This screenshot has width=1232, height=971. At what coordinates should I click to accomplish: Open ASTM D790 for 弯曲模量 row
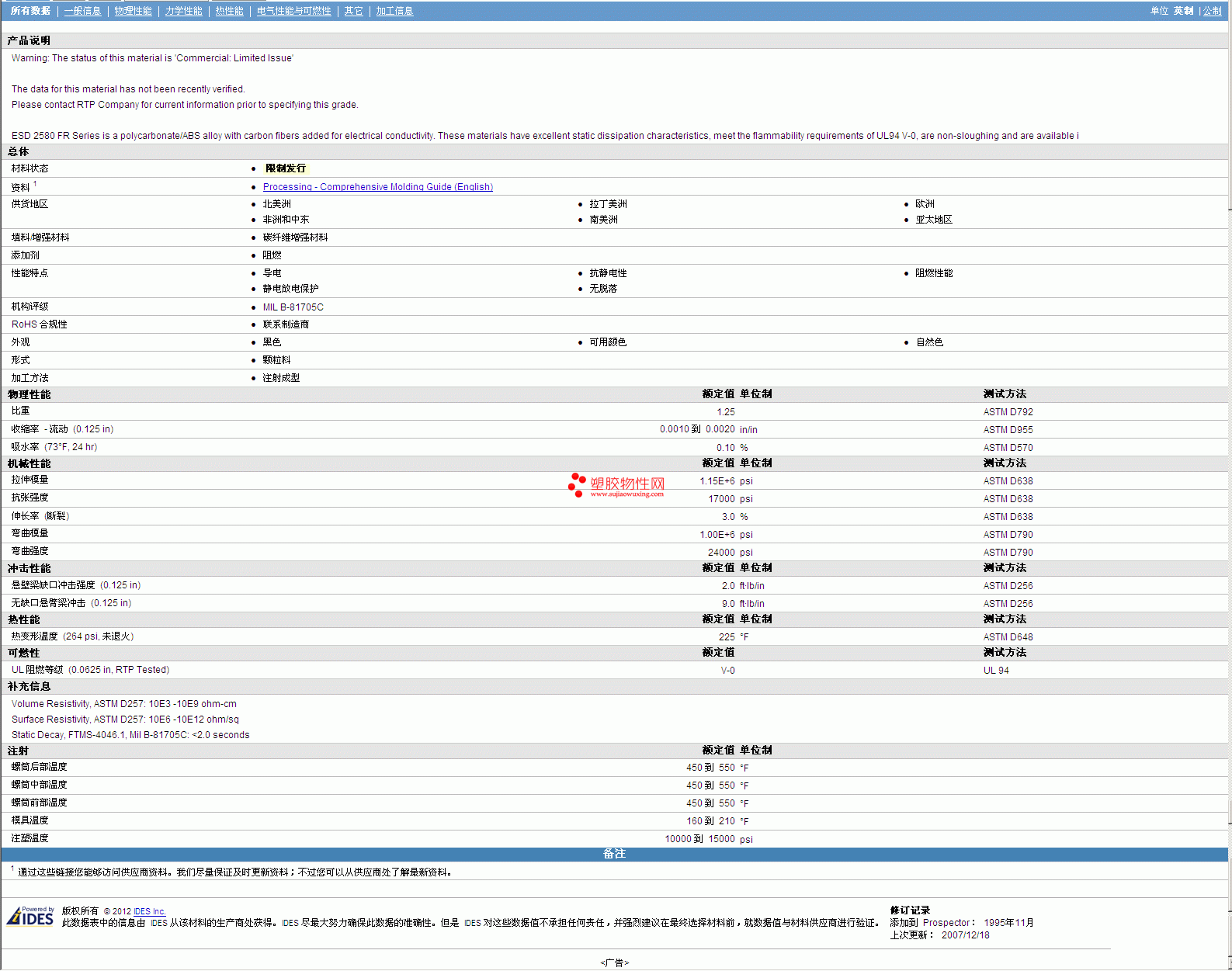click(x=1008, y=535)
